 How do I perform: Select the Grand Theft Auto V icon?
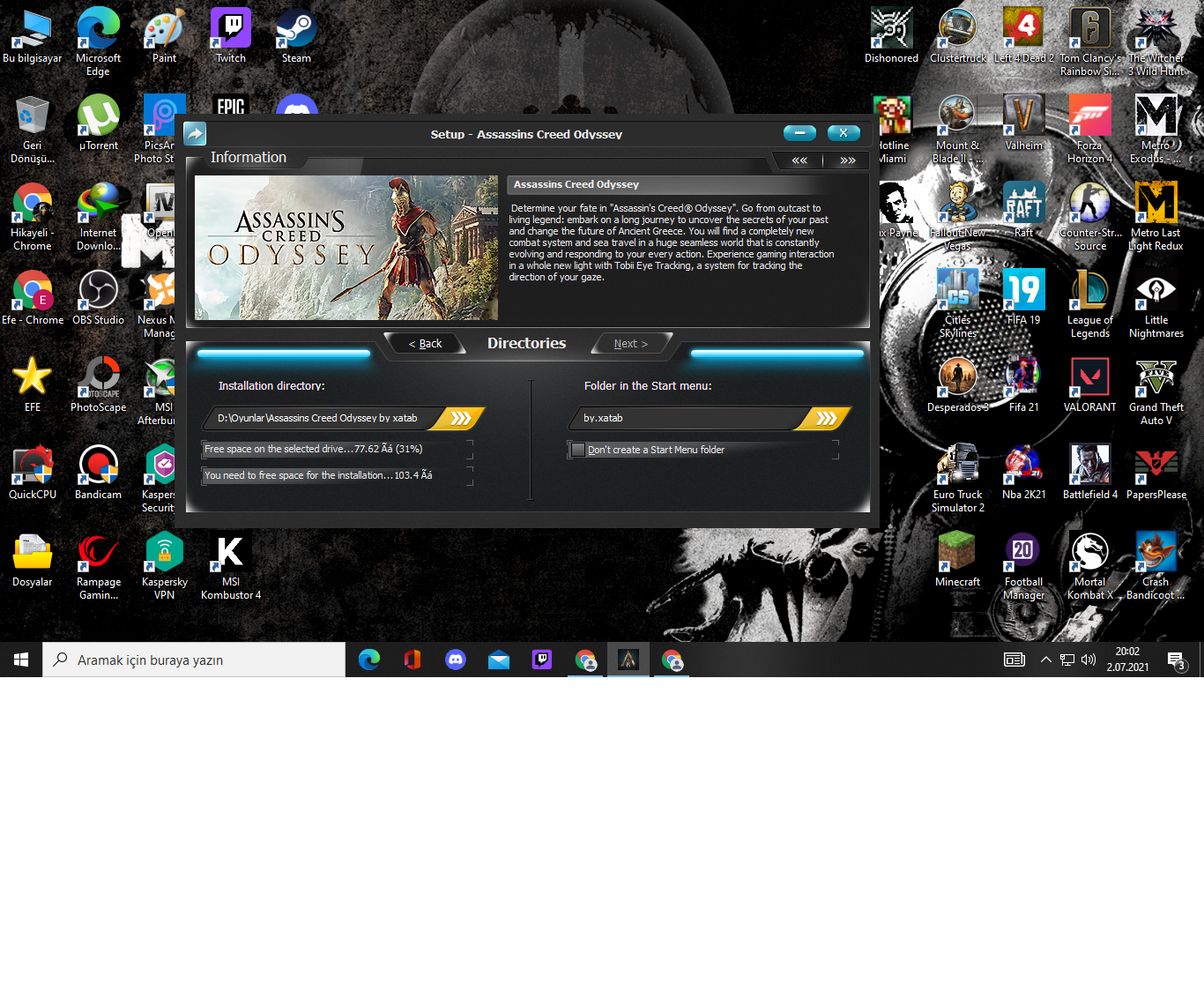(1156, 391)
